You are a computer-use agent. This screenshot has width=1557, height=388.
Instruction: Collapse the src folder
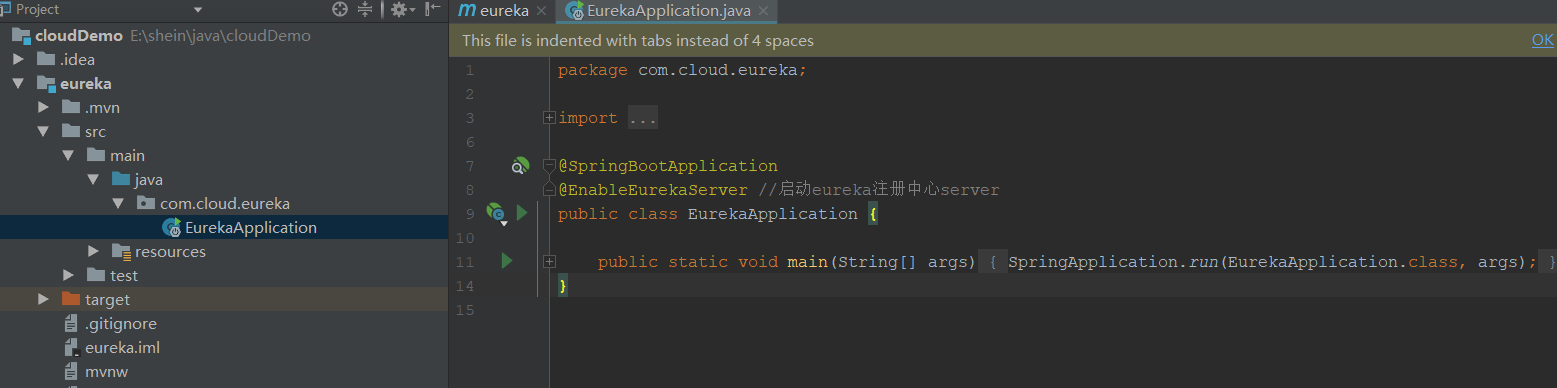(x=43, y=132)
